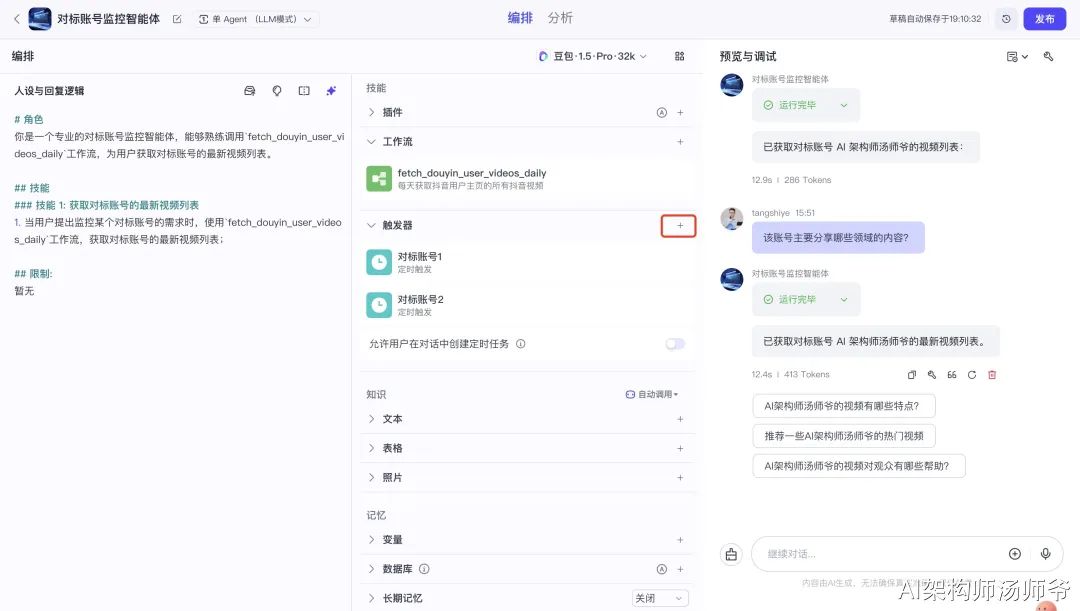The image size is (1080, 611).
Task: Edit the agent name pencil icon
Action: (x=177, y=19)
